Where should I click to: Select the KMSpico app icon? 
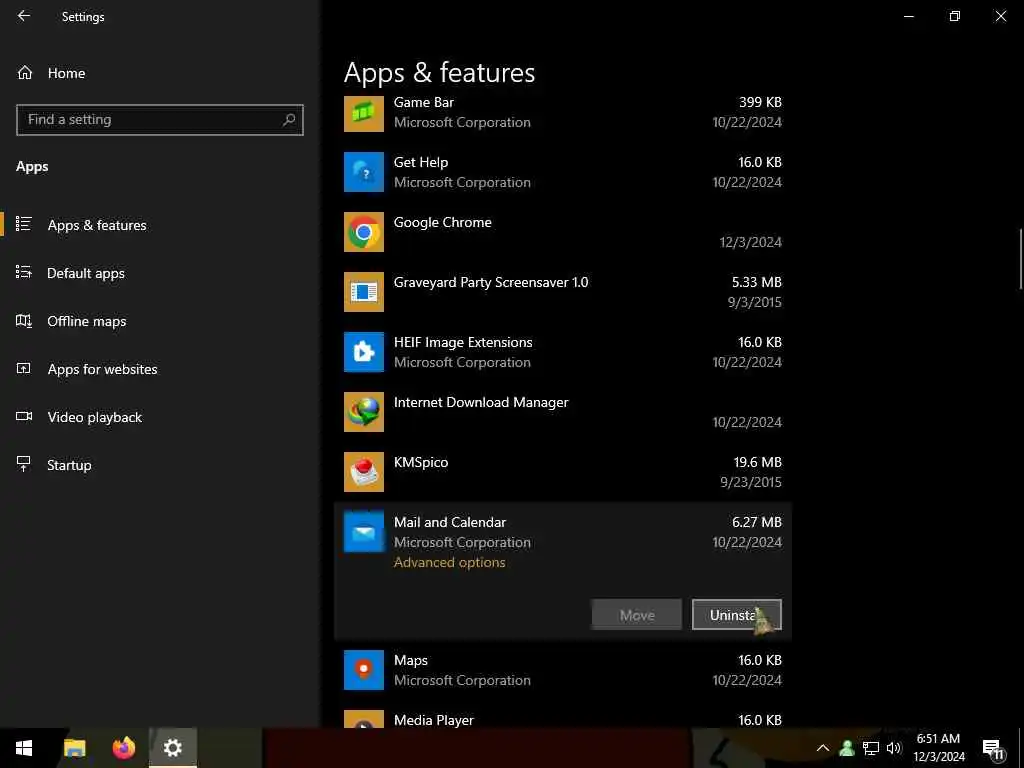tap(364, 472)
